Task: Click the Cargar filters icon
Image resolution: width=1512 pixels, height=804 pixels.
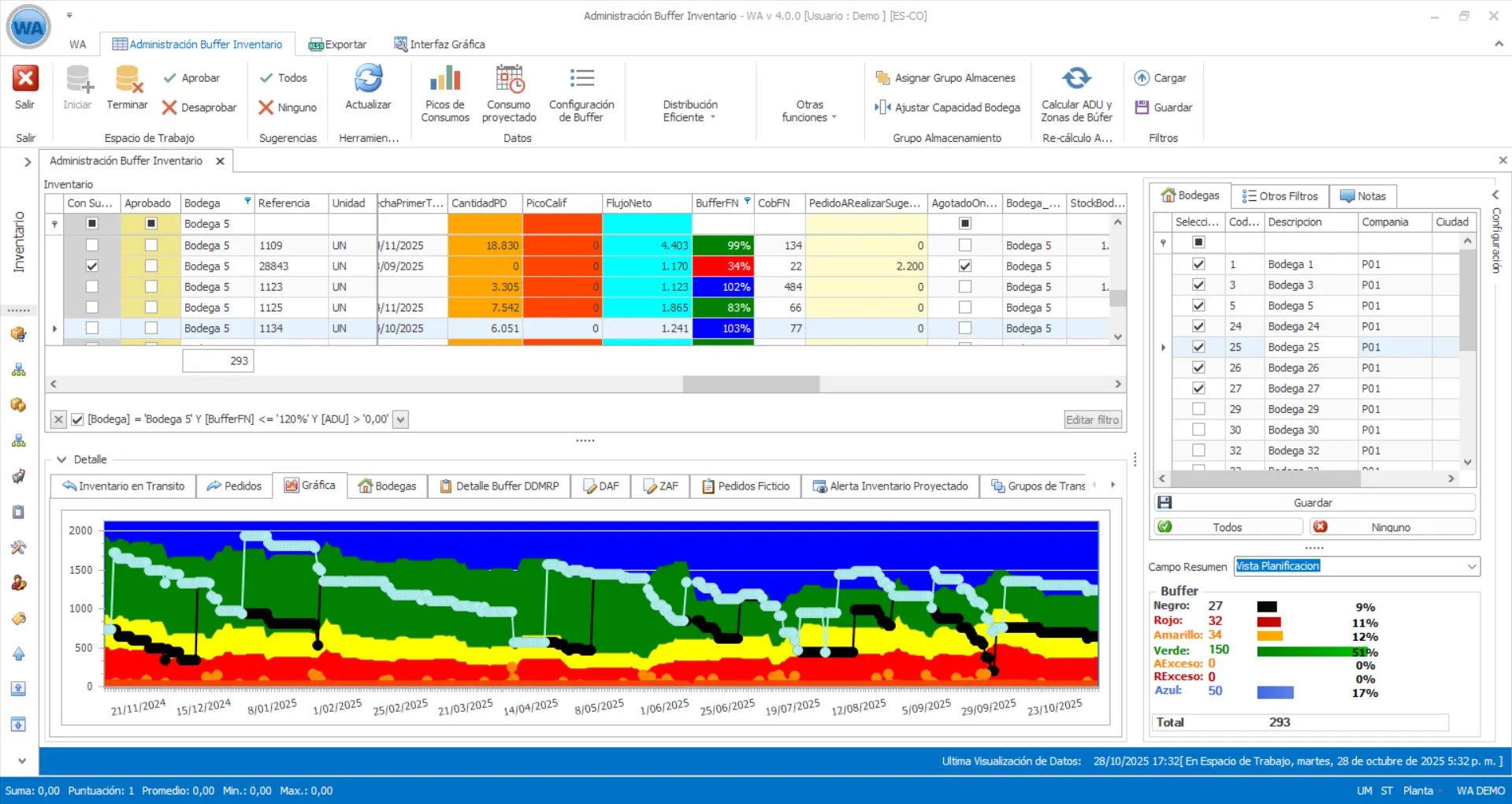Action: 1142,78
